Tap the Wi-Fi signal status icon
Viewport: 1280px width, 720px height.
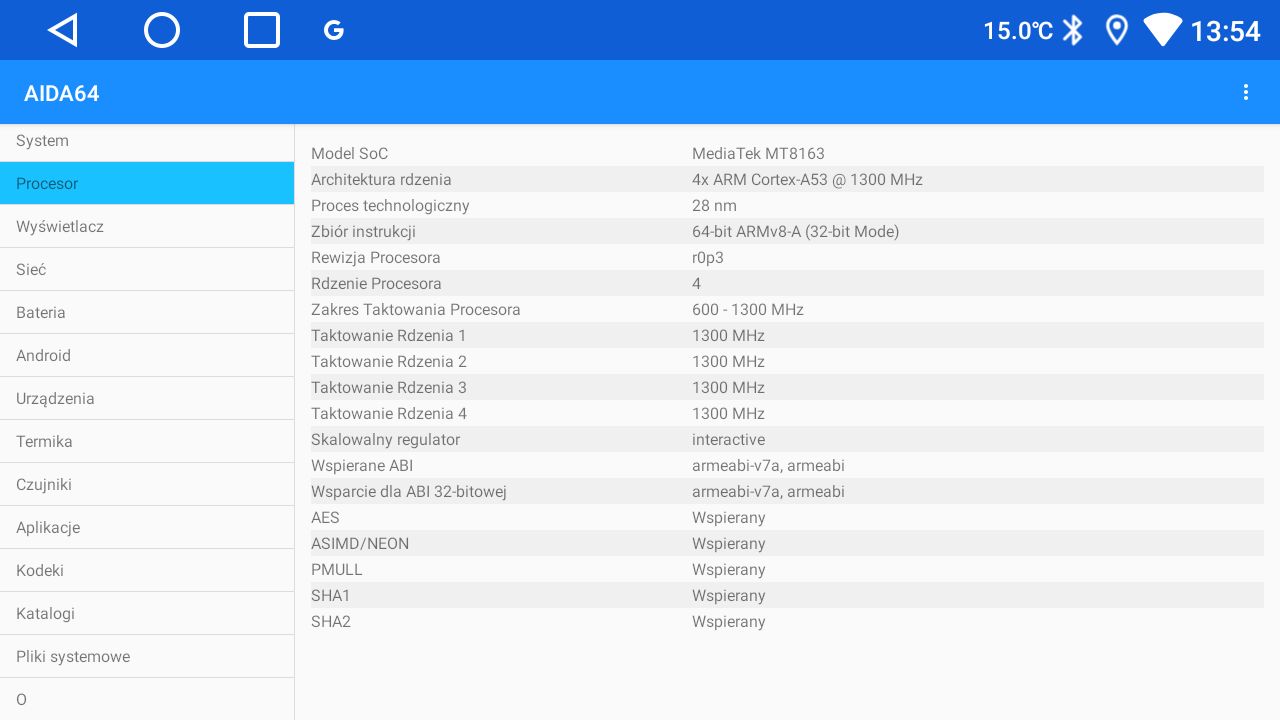pyautogui.click(x=1163, y=30)
